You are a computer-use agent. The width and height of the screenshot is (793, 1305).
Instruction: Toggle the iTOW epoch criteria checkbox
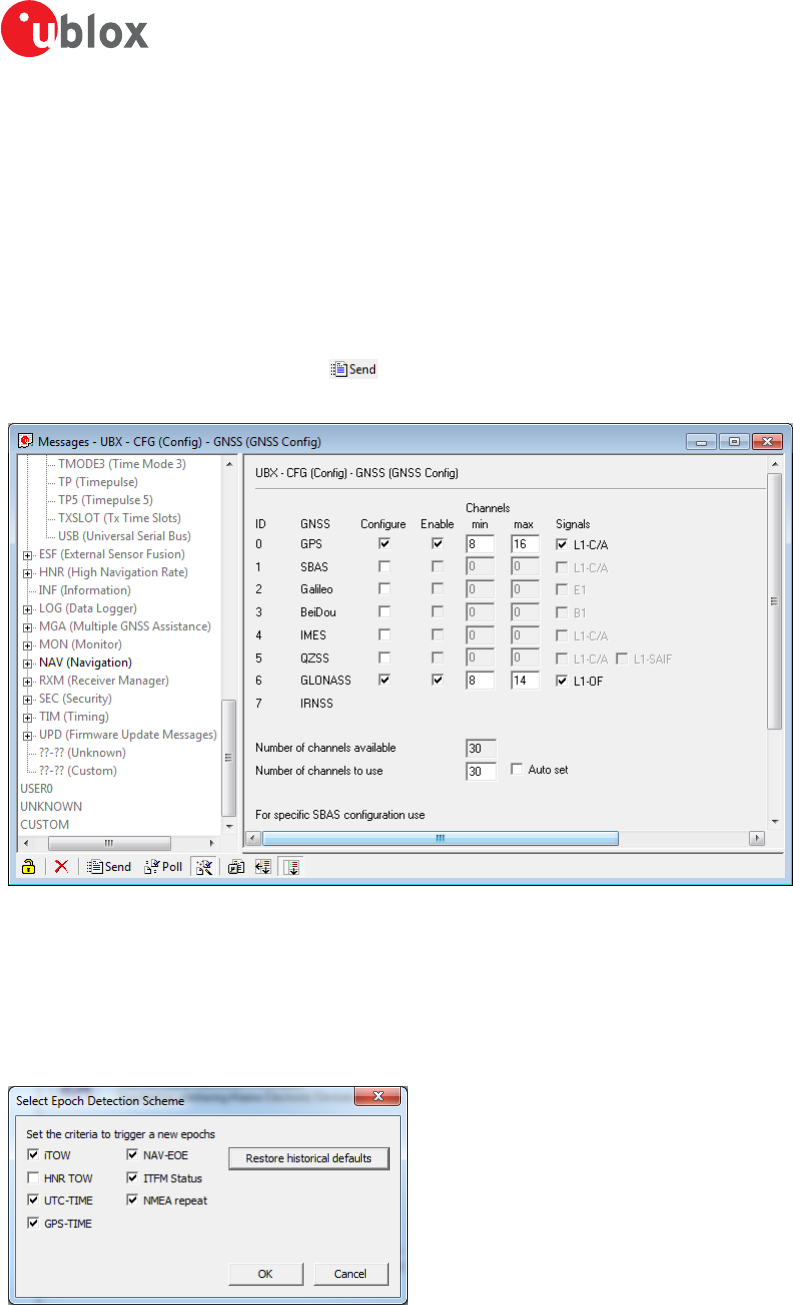[35, 1154]
